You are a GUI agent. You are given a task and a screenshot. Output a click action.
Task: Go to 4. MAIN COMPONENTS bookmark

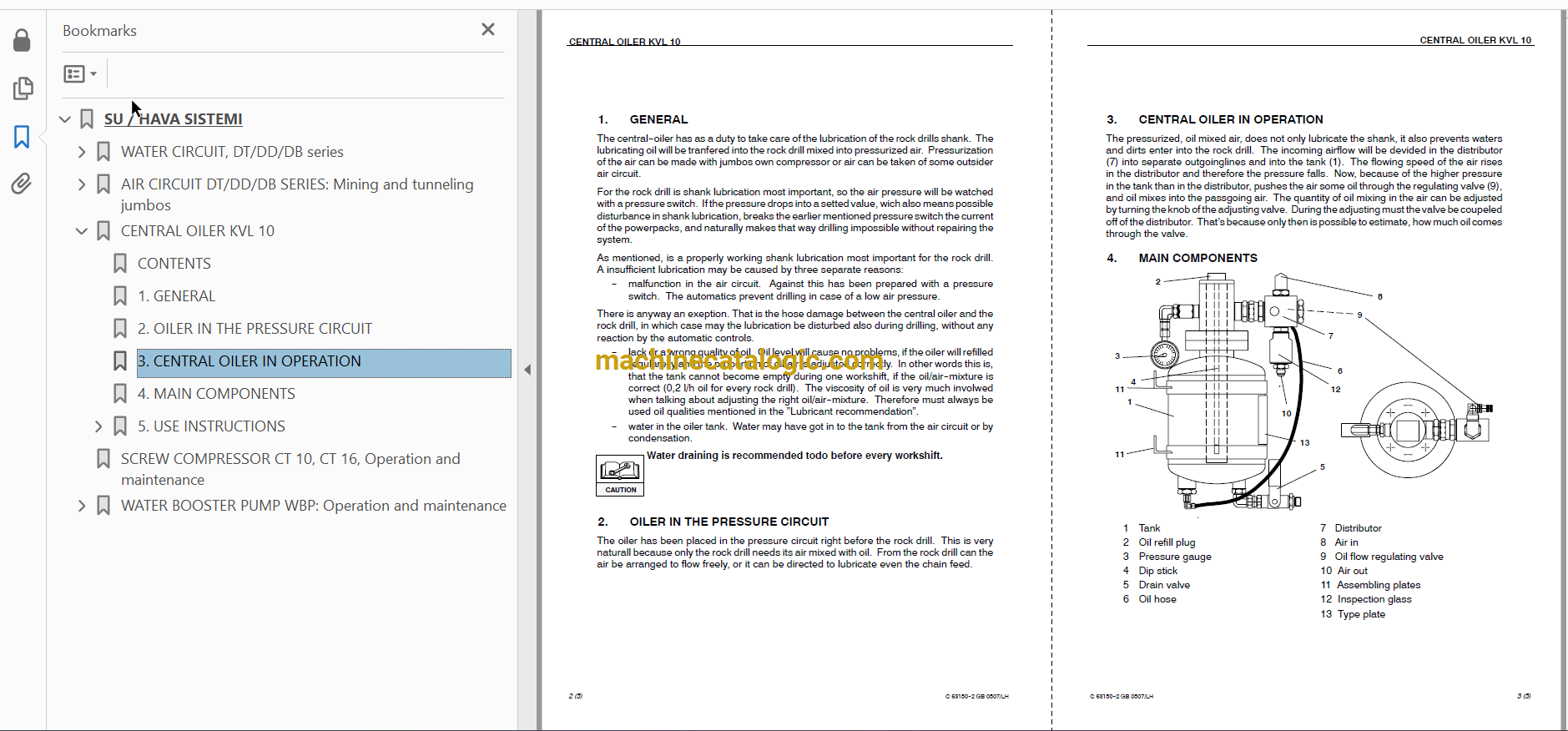[x=216, y=394]
